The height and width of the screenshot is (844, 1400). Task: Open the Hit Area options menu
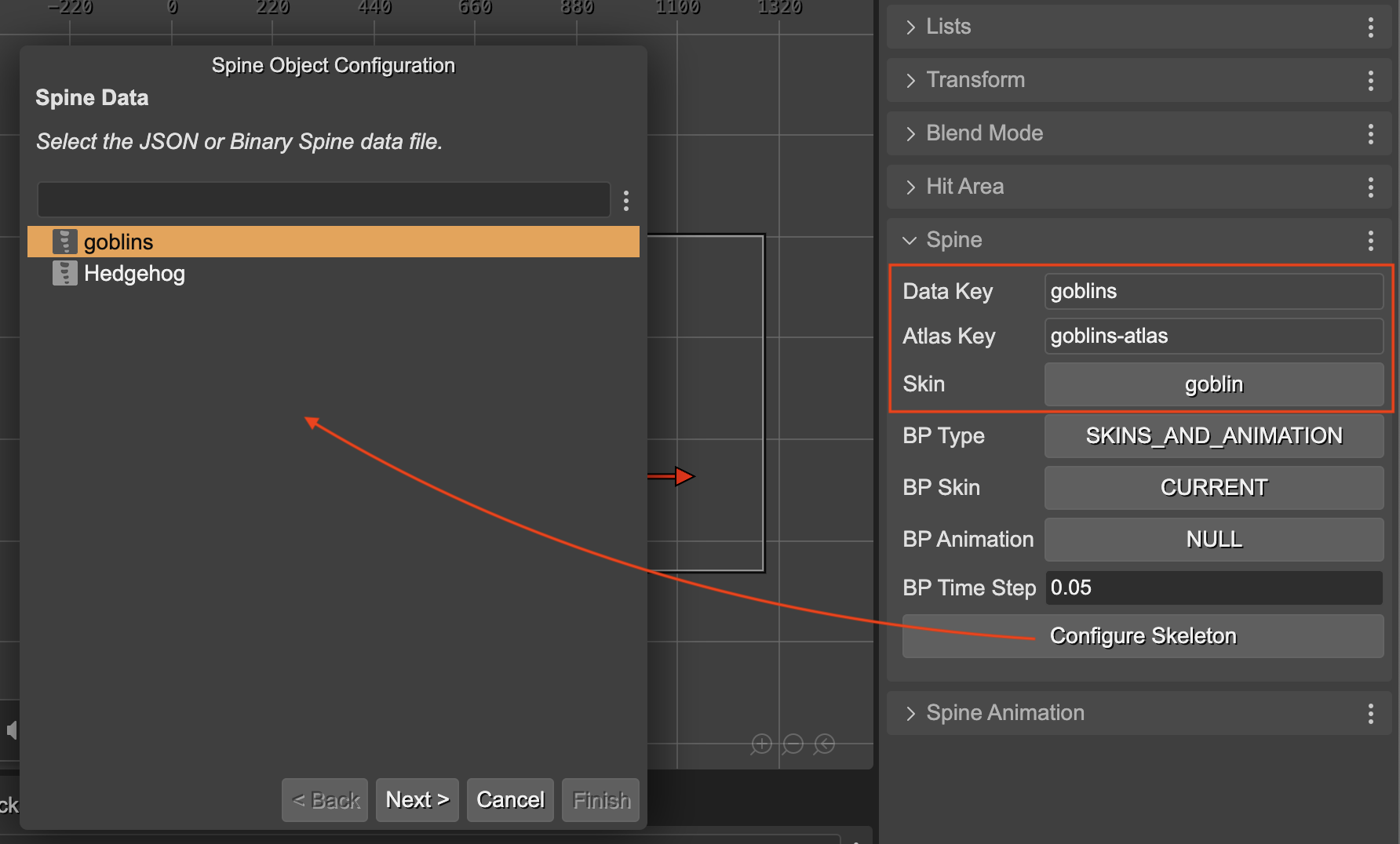(x=1370, y=187)
